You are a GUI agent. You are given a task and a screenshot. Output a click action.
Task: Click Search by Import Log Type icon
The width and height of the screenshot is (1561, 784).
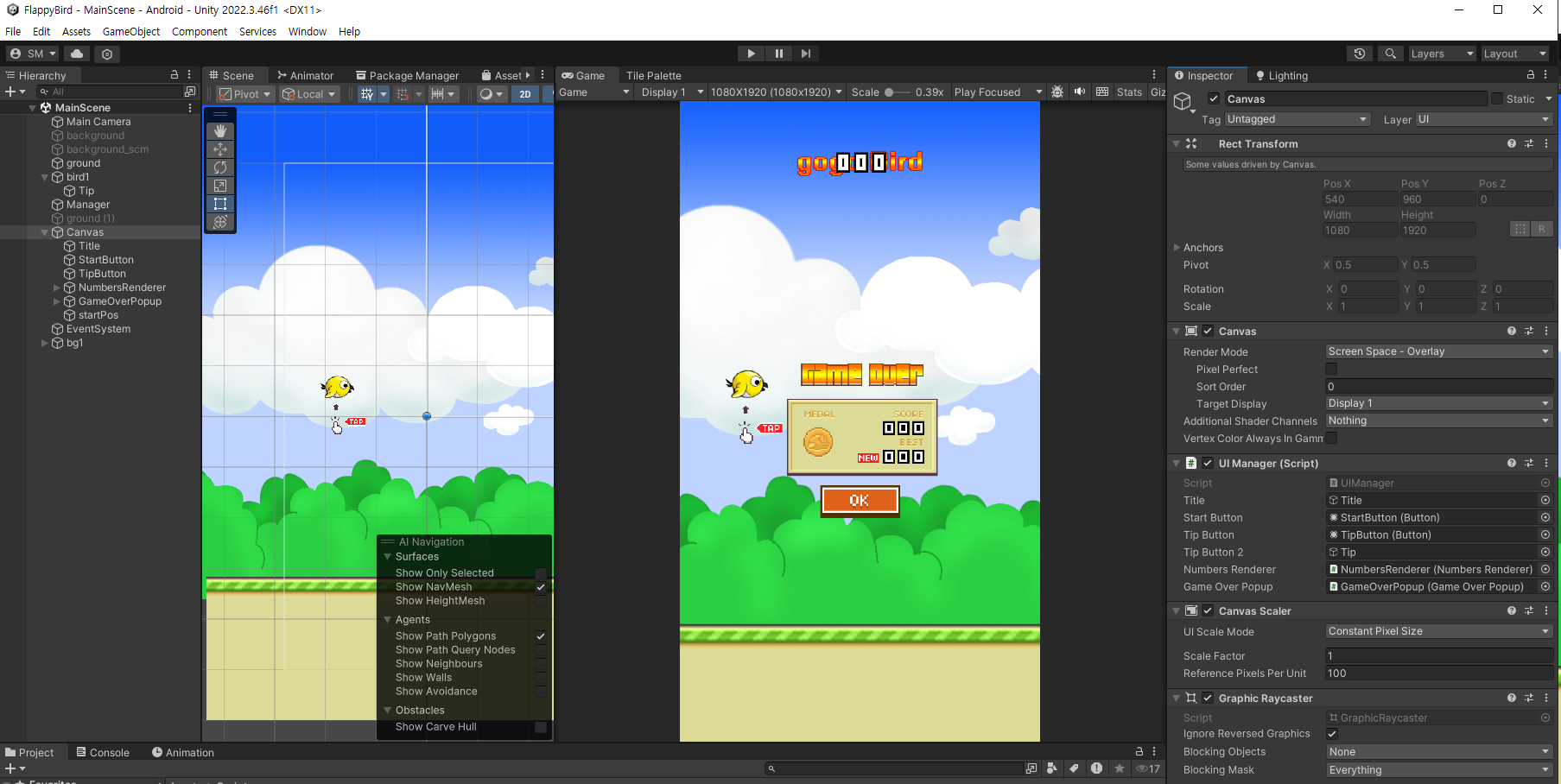point(1096,768)
